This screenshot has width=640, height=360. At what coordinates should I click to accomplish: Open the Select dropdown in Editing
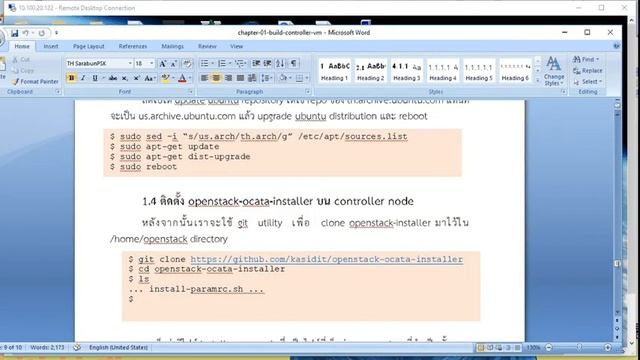[x=588, y=82]
